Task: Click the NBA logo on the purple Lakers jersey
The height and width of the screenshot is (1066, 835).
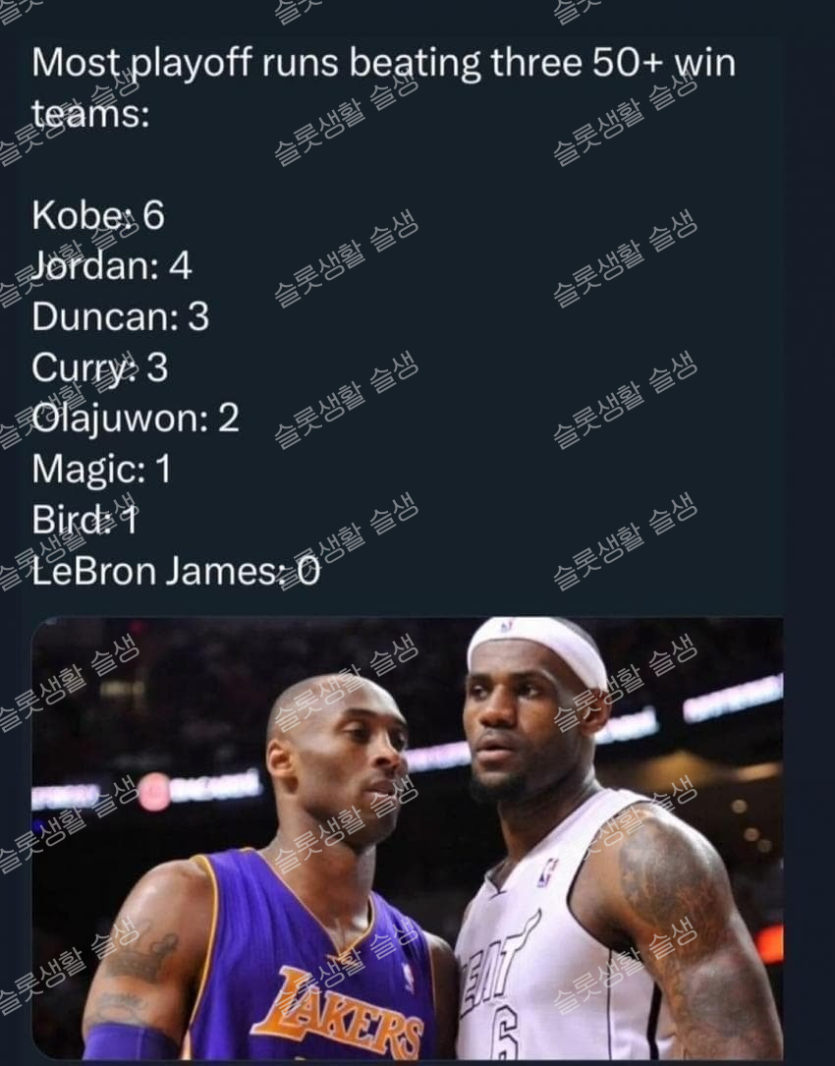Action: coord(407,977)
